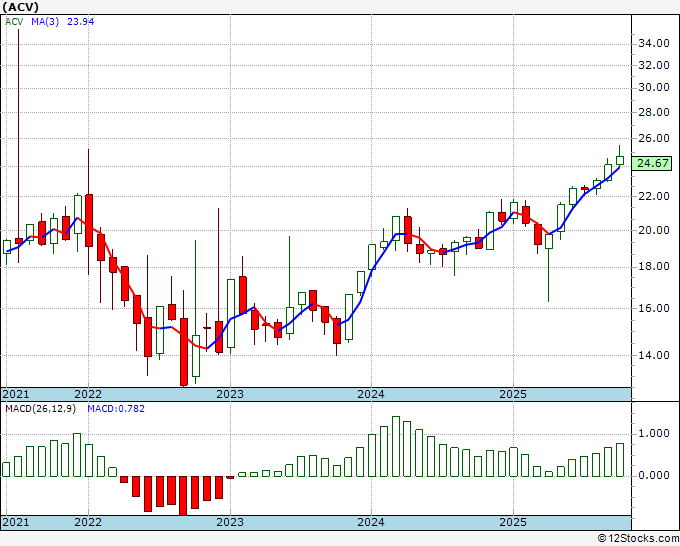Click the 26.00 price axis label
680x546 pixels.
pyautogui.click(x=654, y=138)
